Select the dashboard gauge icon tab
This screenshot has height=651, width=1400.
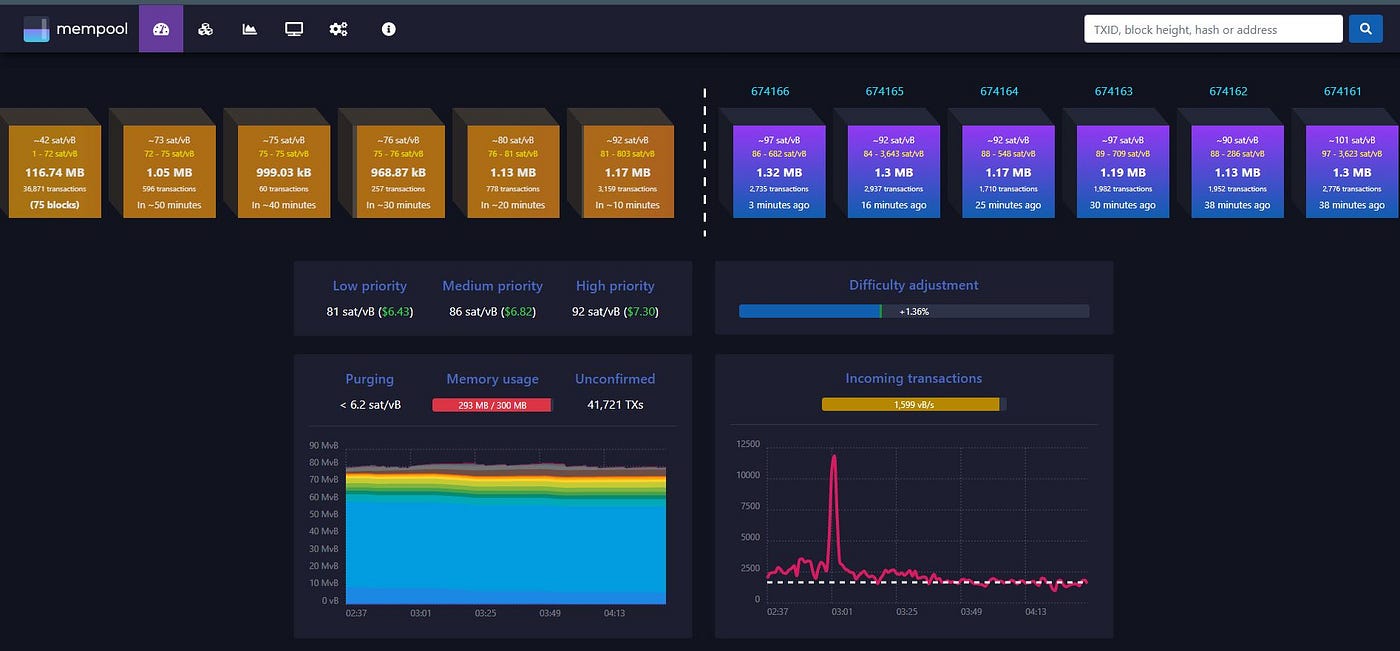click(161, 29)
